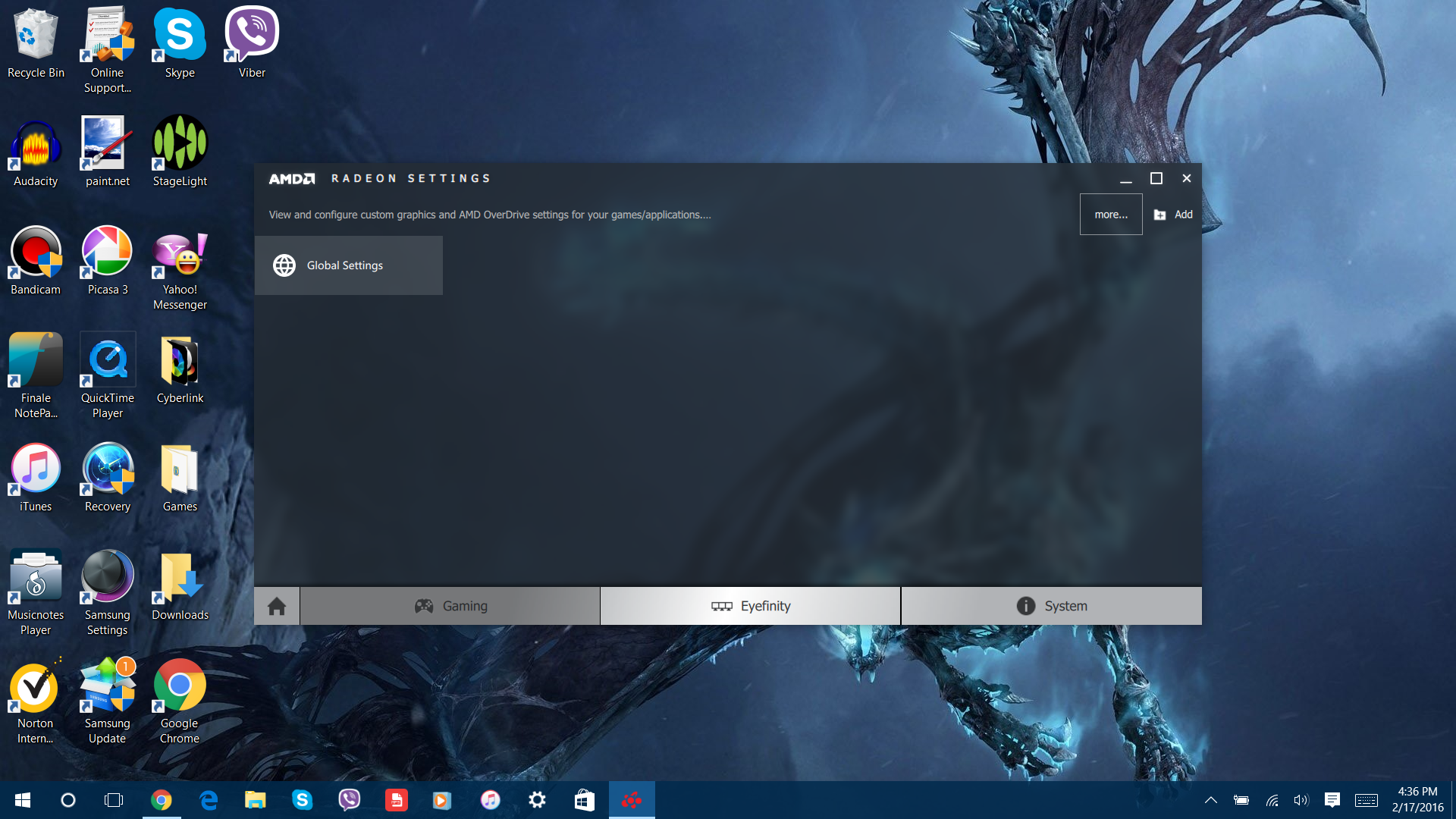The height and width of the screenshot is (819, 1456).
Task: Switch to the Eyefinity tab
Action: tap(751, 606)
